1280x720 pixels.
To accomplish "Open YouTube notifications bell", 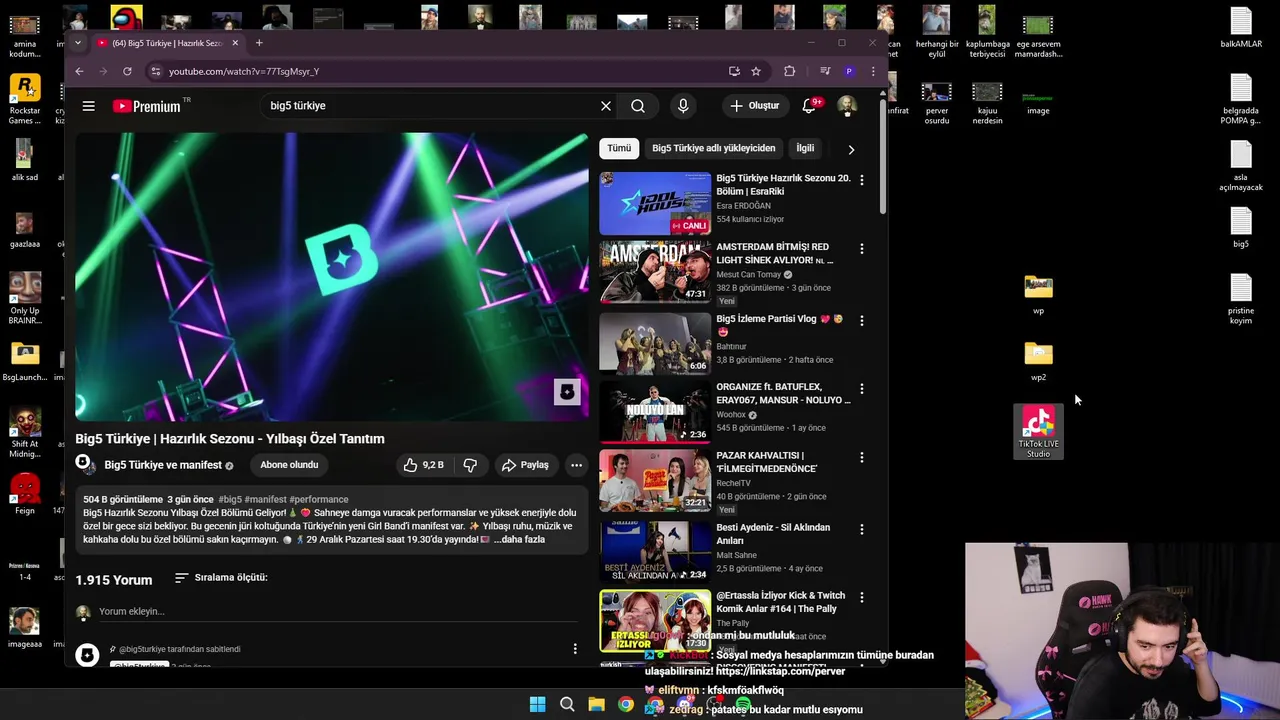I will coord(809,106).
